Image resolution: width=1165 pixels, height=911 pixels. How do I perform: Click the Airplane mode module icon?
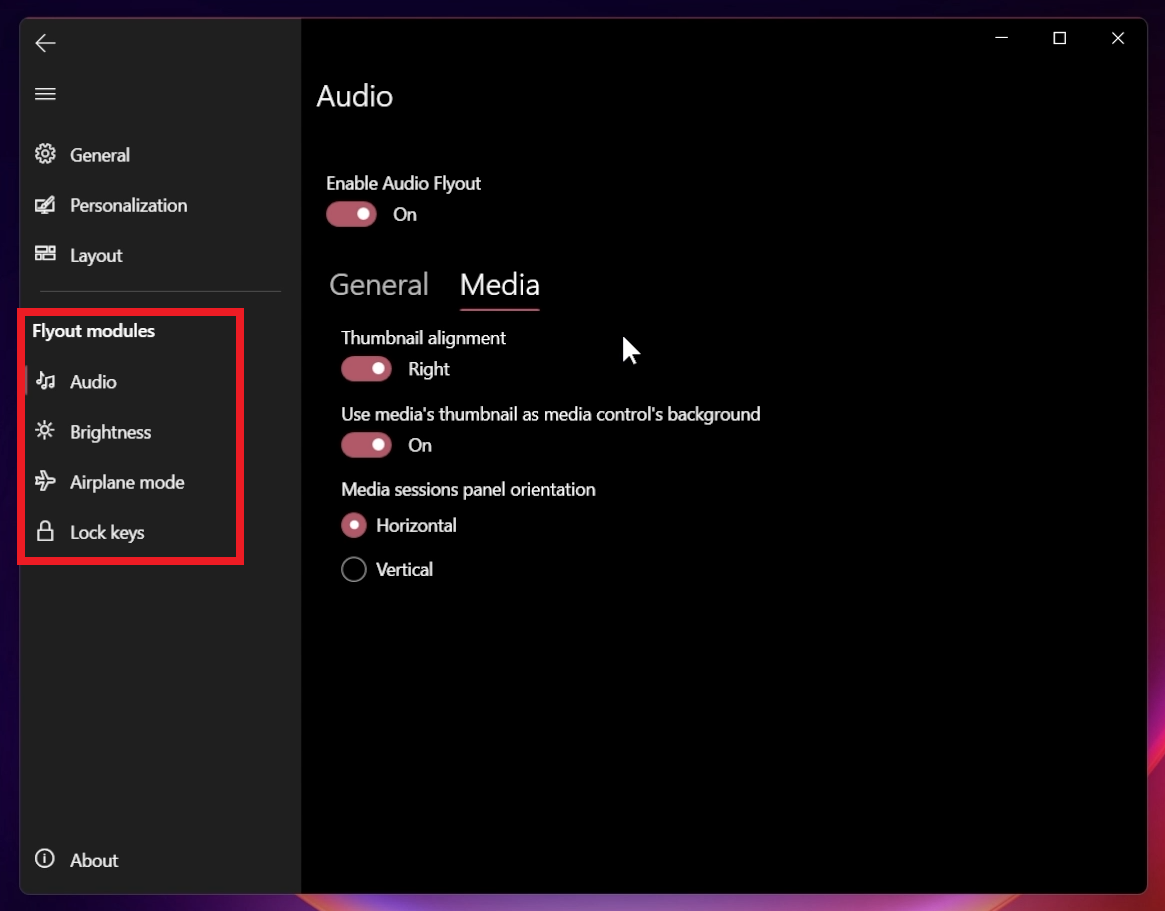(46, 481)
